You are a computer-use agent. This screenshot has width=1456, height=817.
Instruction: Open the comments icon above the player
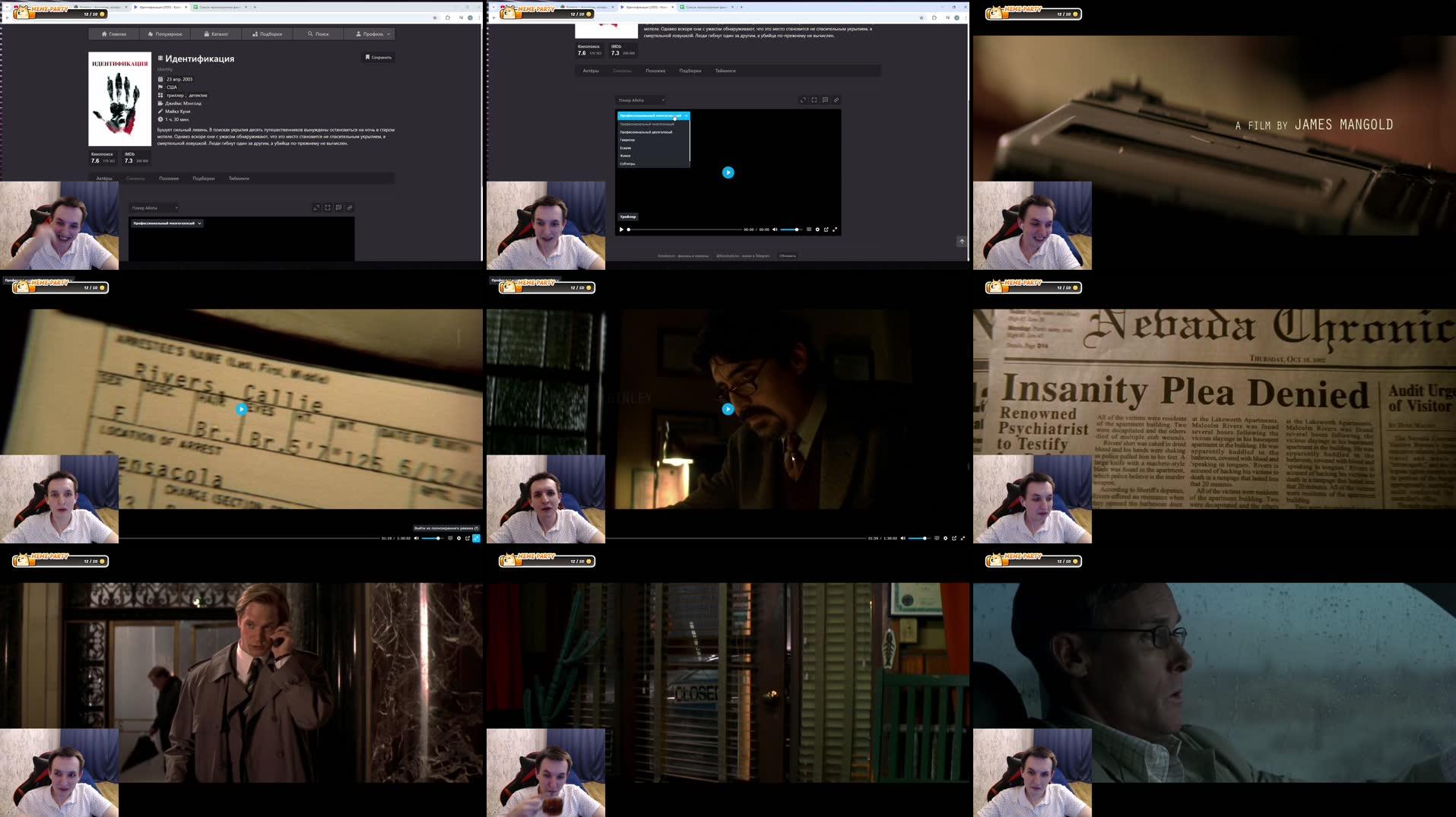coord(825,100)
